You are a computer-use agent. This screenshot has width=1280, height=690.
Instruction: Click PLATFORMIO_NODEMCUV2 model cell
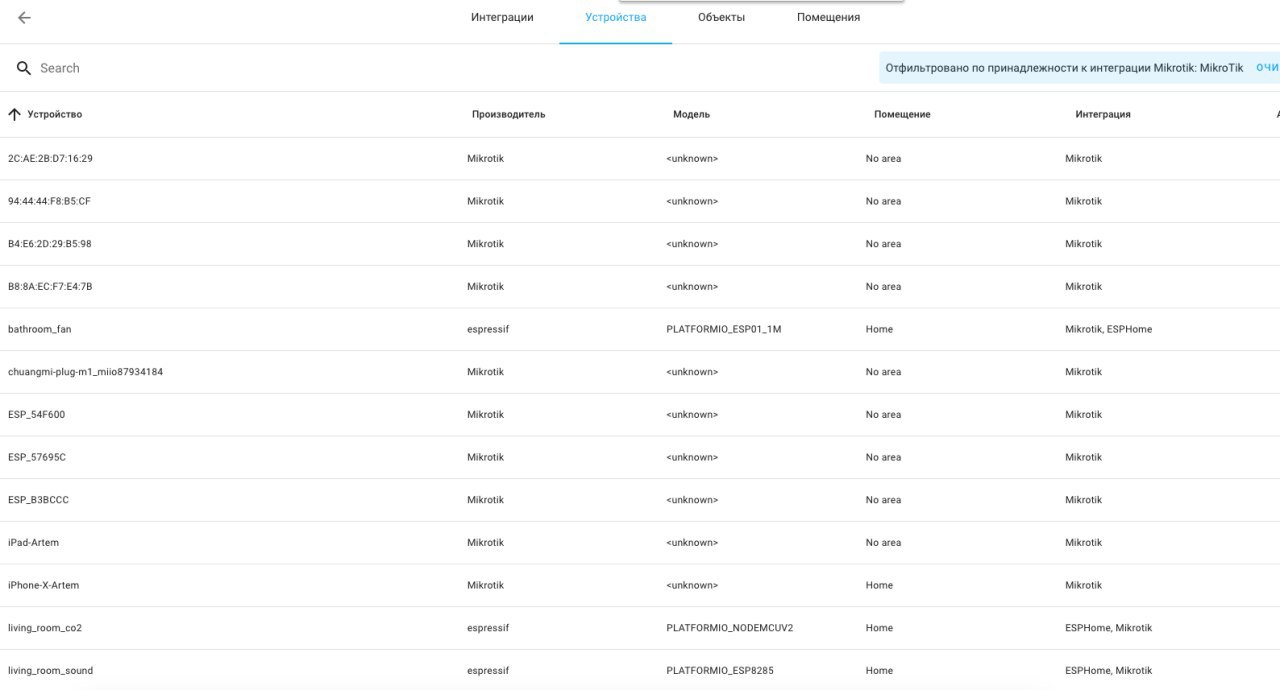pyautogui.click(x=729, y=628)
